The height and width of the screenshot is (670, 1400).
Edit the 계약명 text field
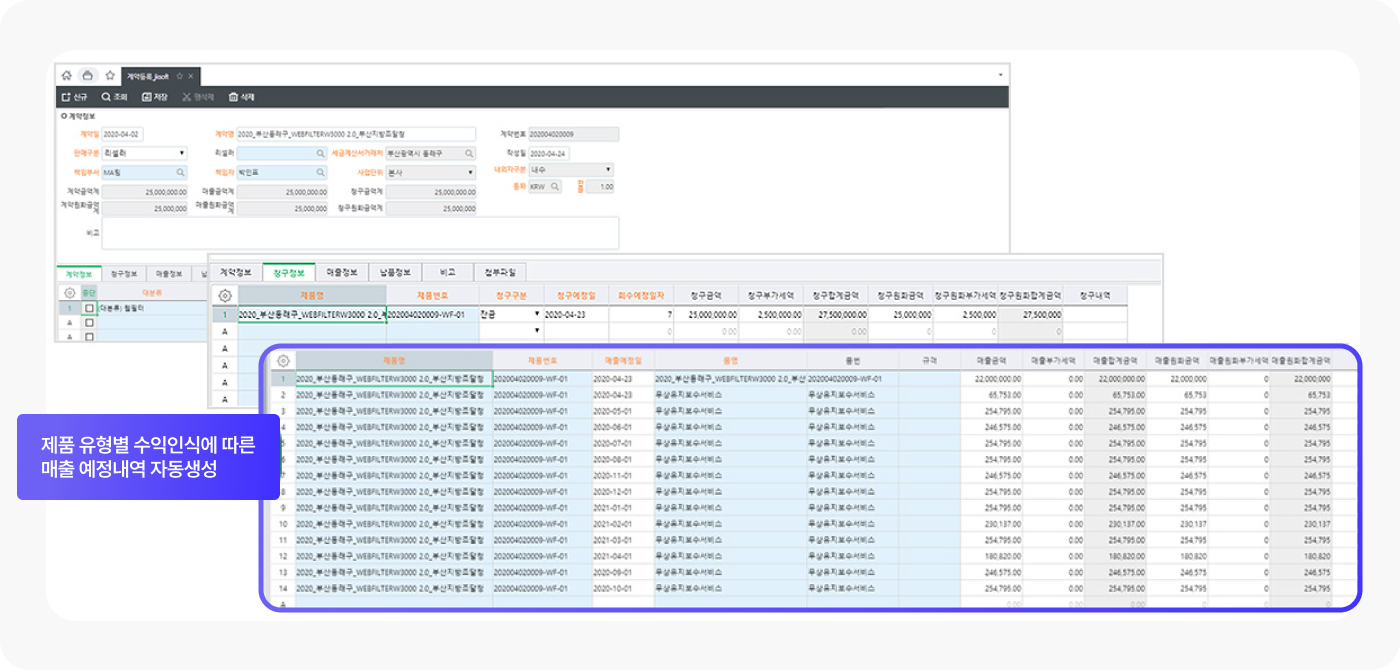(x=356, y=134)
